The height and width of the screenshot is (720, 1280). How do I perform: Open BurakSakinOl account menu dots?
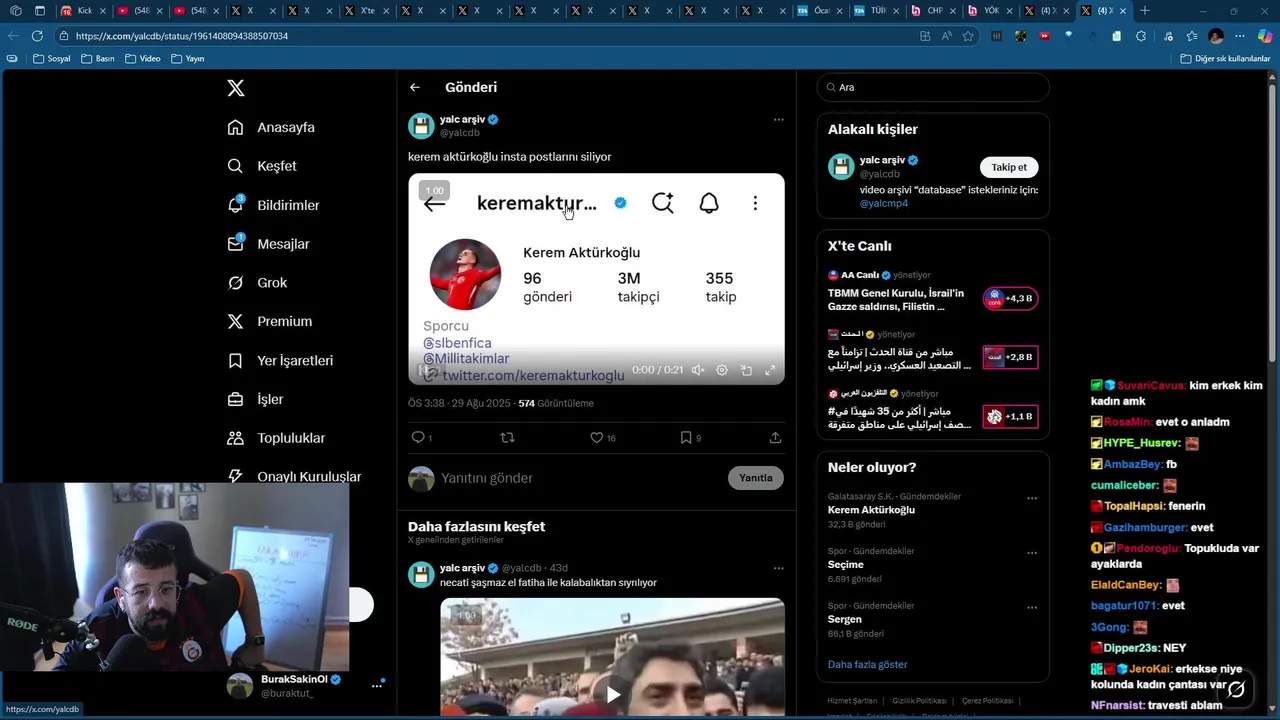click(x=377, y=685)
